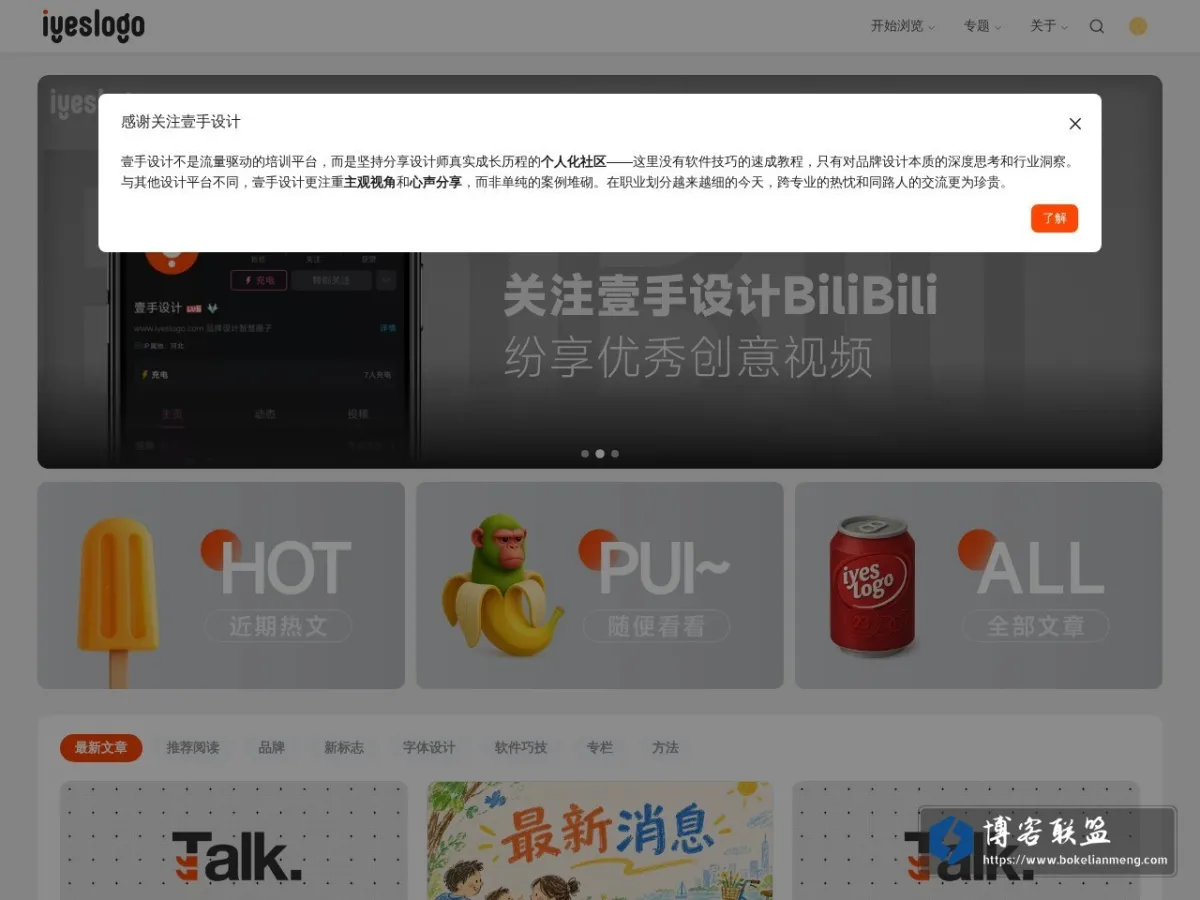1200x900 pixels.
Task: Switch to the 推荐阅读 tab
Action: [193, 748]
